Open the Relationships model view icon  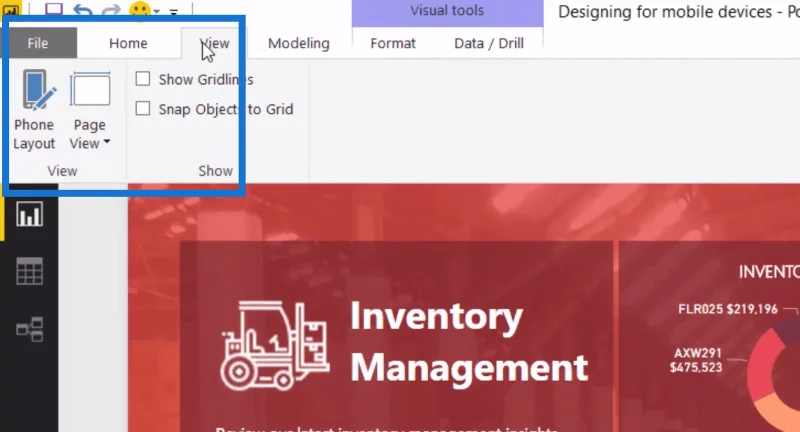(x=30, y=329)
